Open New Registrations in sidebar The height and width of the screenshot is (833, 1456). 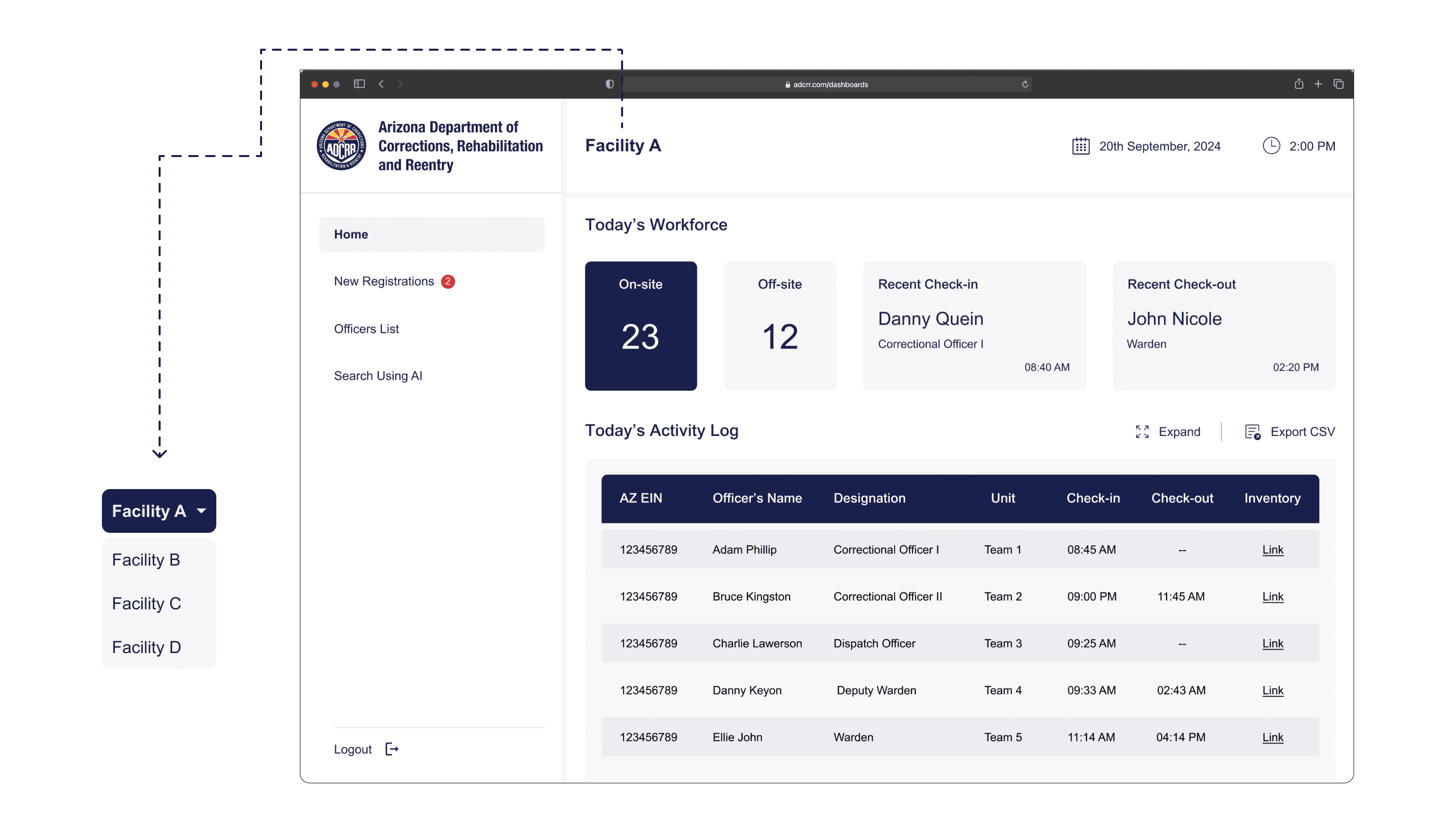coord(384,281)
